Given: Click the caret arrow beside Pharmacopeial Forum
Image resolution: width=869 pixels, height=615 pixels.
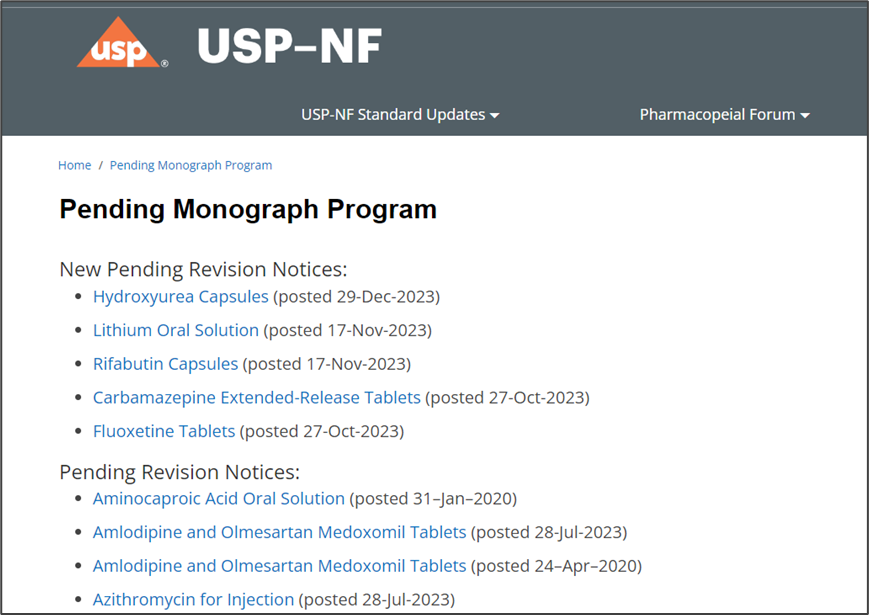Looking at the screenshot, I should 805,115.
